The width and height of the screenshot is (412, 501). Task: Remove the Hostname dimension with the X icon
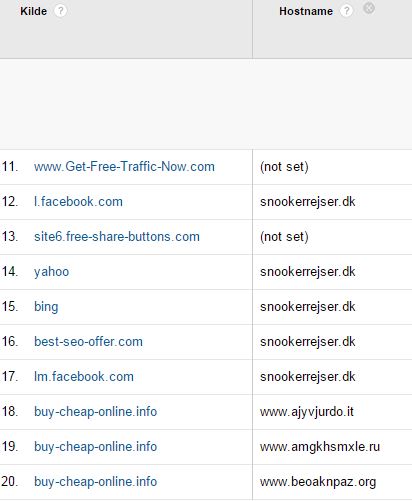tap(369, 8)
